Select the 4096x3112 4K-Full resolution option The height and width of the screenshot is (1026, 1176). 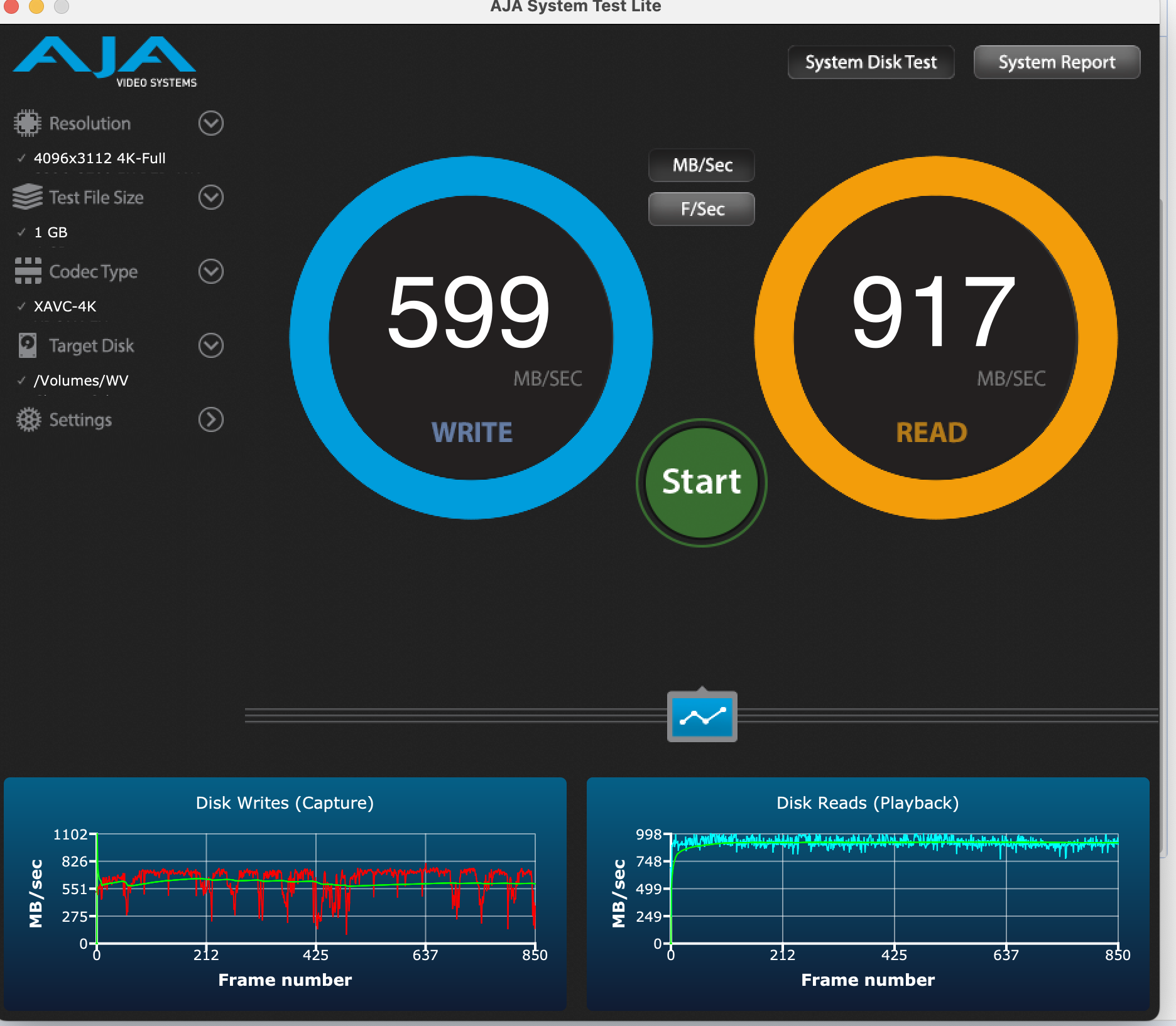click(x=100, y=158)
